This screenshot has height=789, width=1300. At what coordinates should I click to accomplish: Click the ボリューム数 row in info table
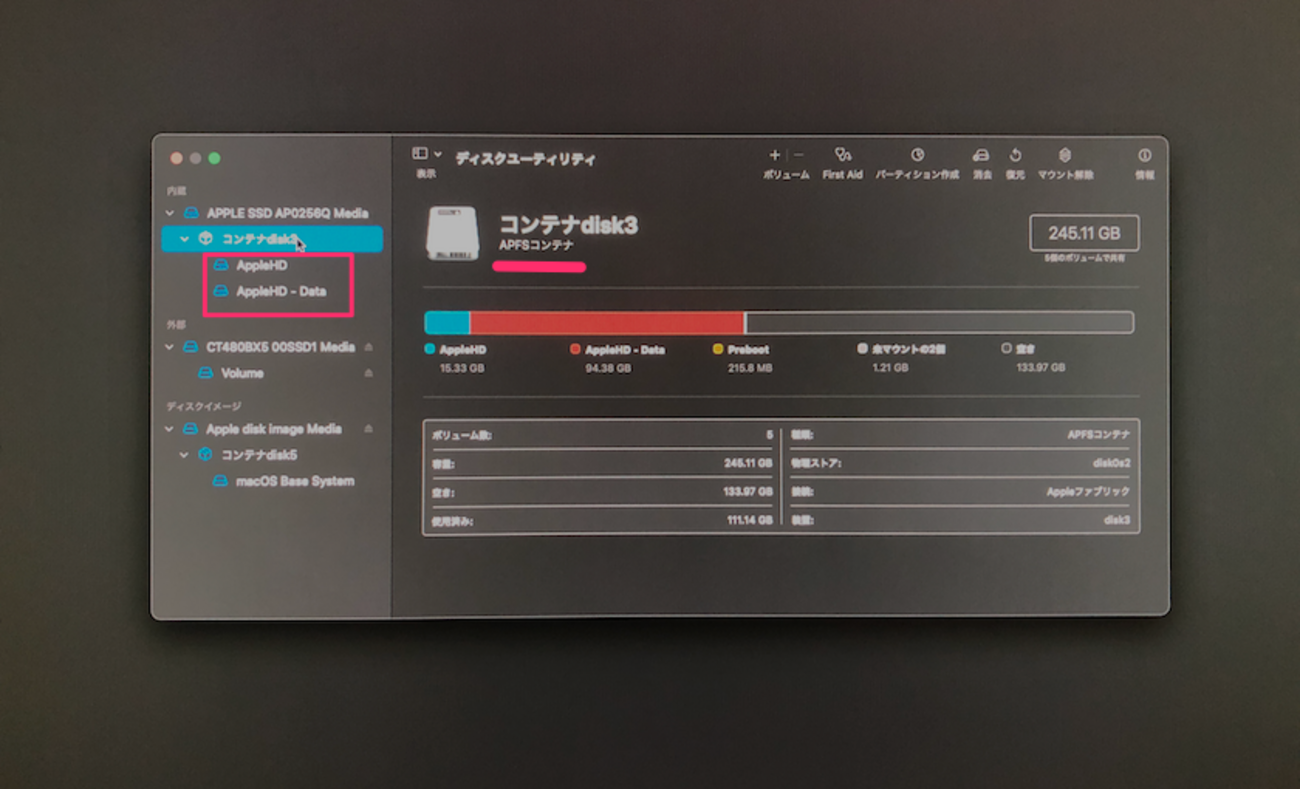[x=602, y=436]
